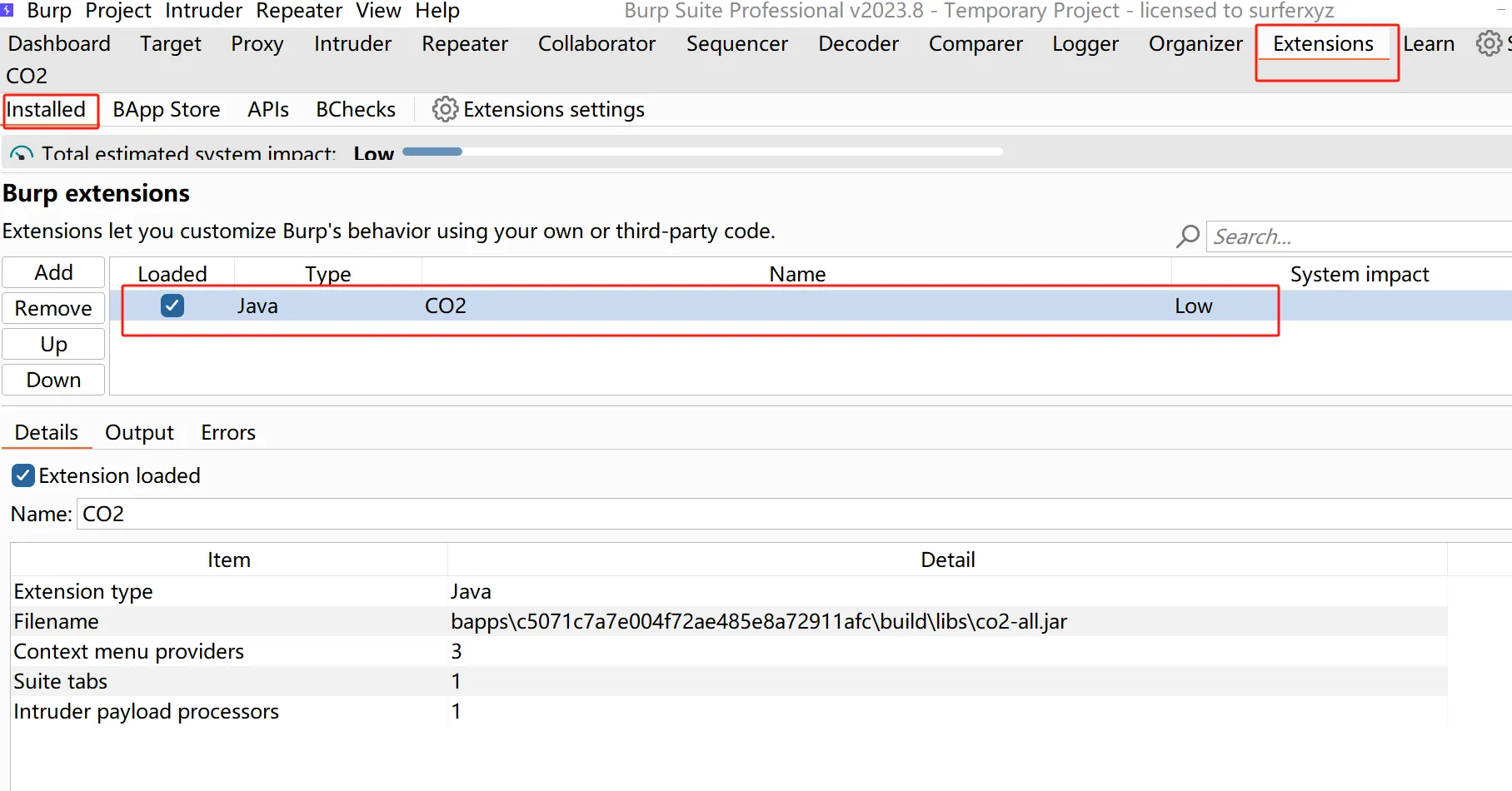Open the APIs sub-tab

coord(268,109)
